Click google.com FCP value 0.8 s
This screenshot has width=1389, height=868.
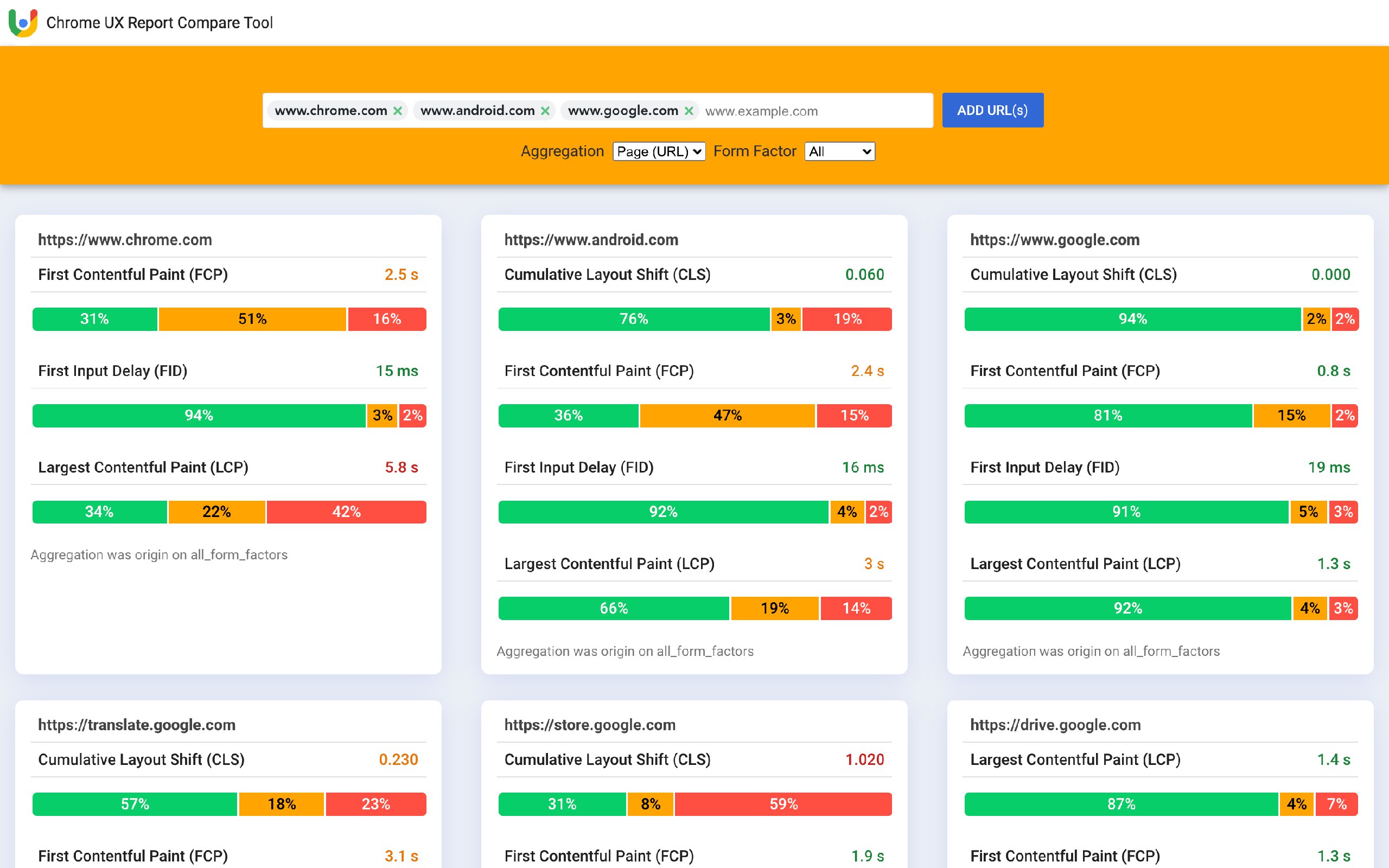[x=1333, y=372]
